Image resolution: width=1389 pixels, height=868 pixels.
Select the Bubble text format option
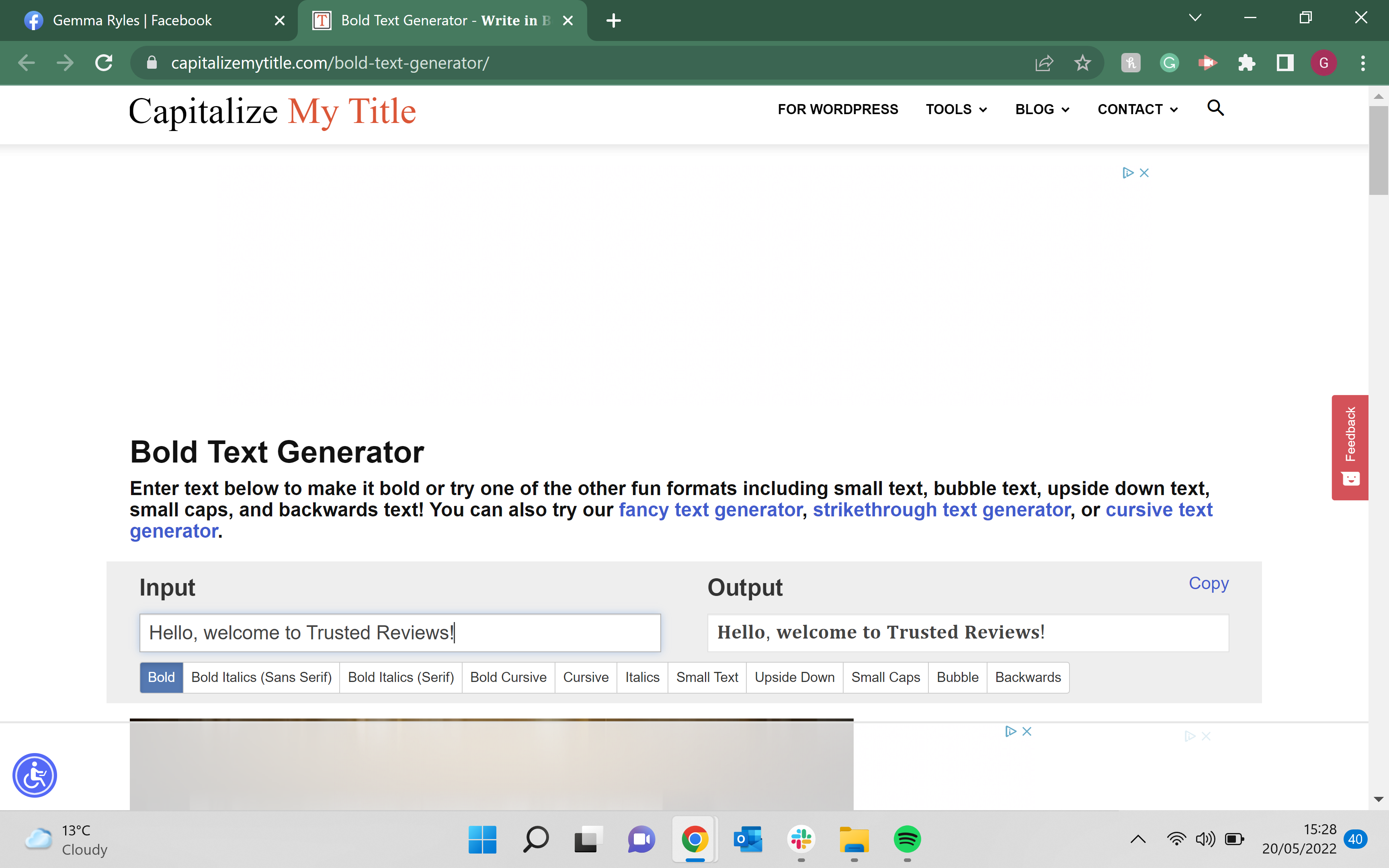(x=957, y=678)
